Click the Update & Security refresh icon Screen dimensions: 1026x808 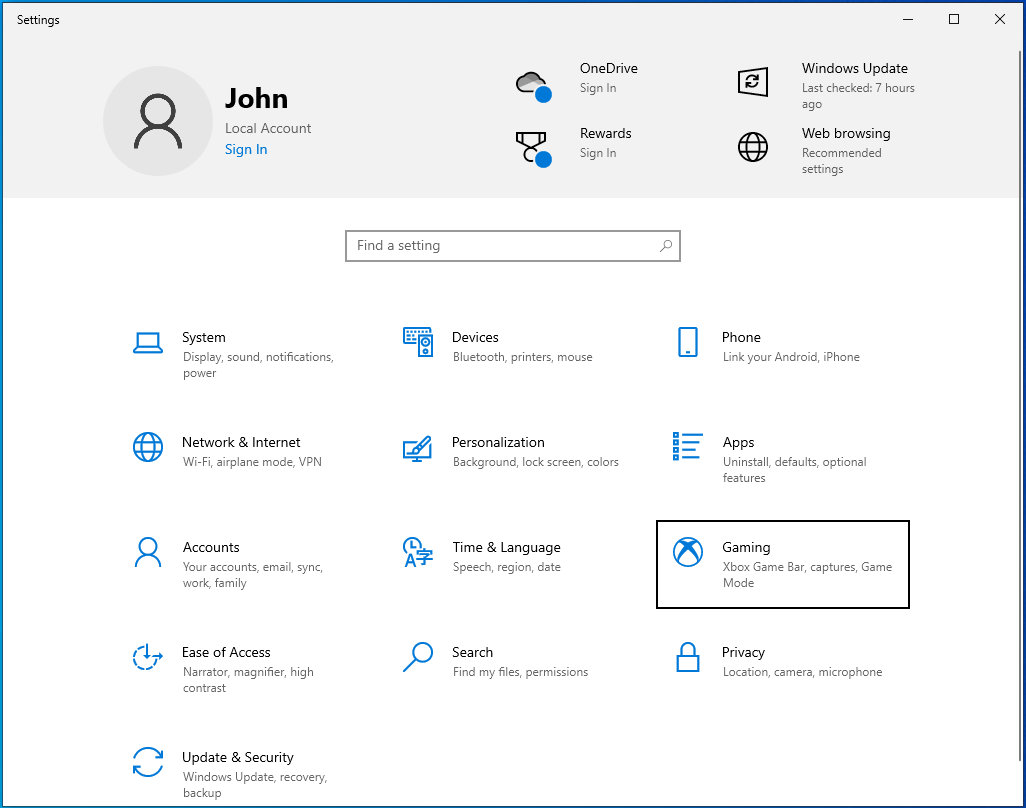click(148, 762)
